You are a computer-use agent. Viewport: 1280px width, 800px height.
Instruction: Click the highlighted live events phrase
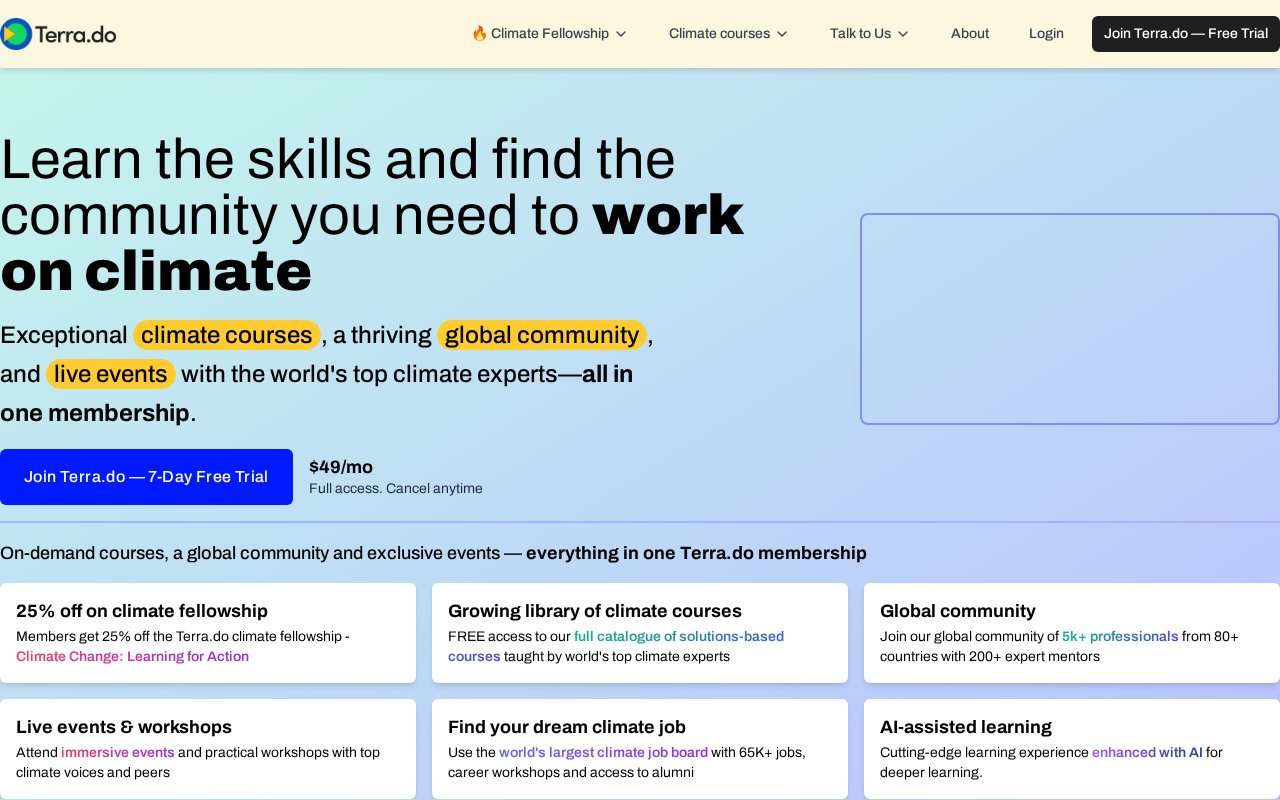click(111, 374)
